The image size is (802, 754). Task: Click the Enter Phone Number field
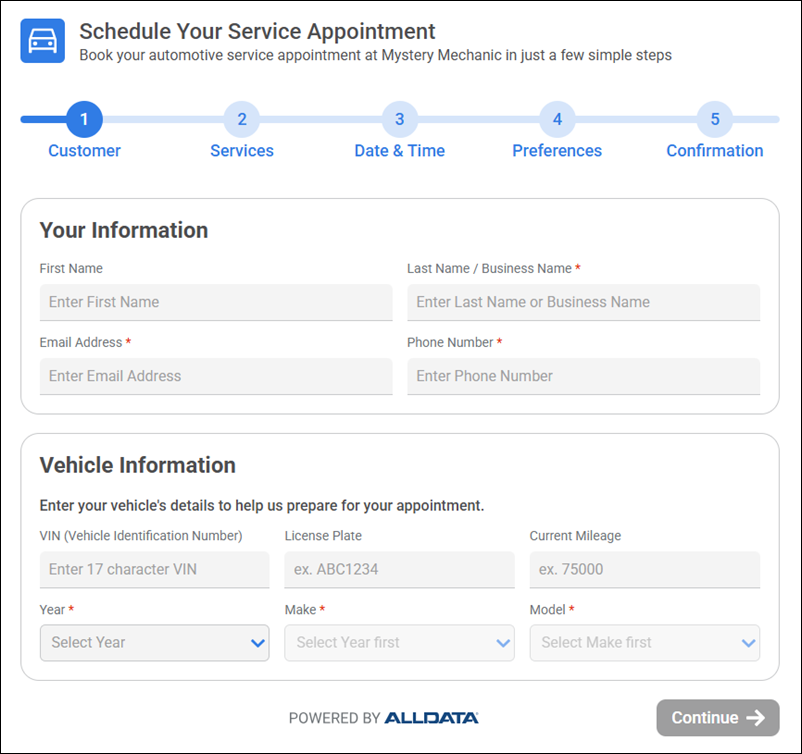point(584,376)
